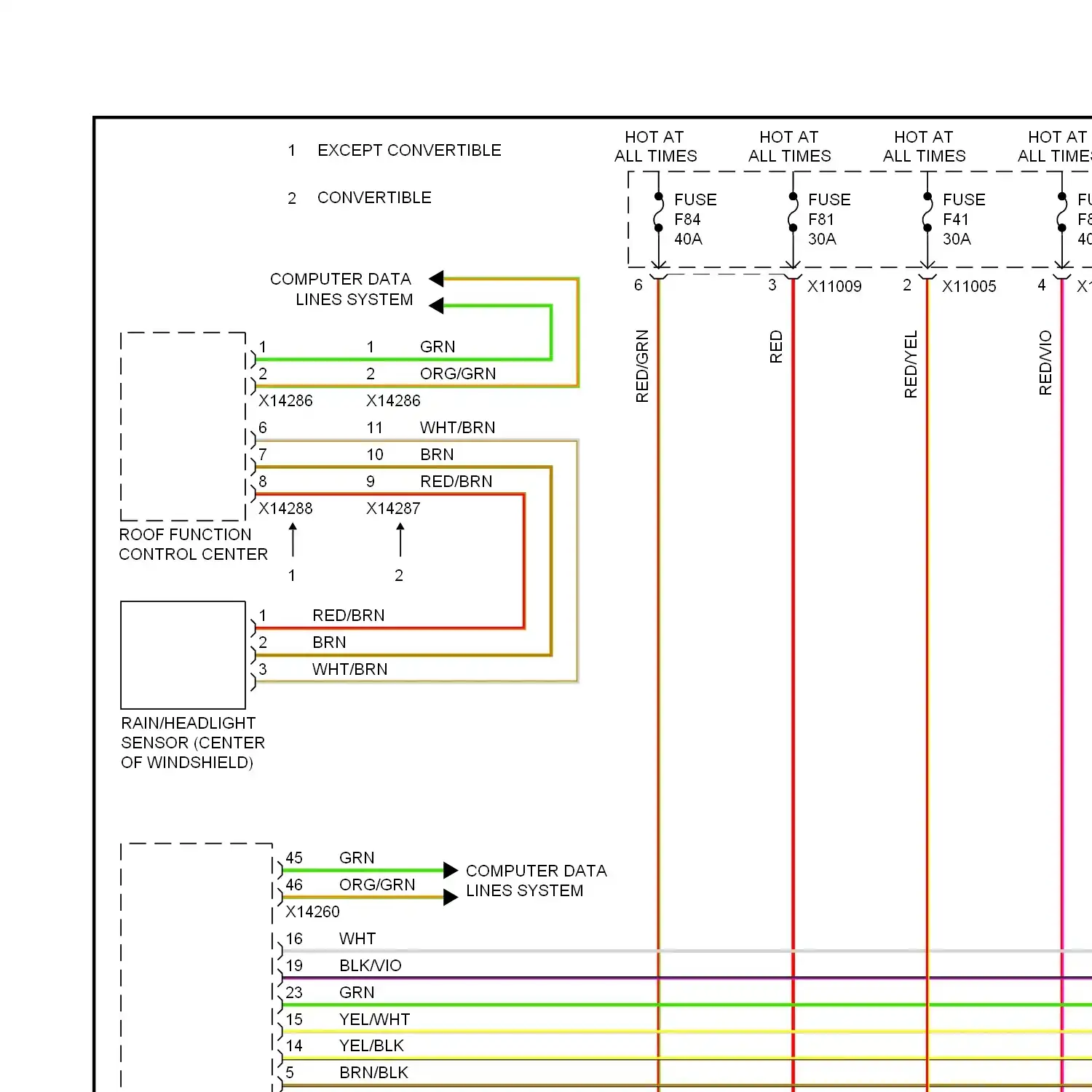This screenshot has width=1092, height=1092.
Task: Click "BRN" at rain sensor pin 2
Action: tap(329, 643)
